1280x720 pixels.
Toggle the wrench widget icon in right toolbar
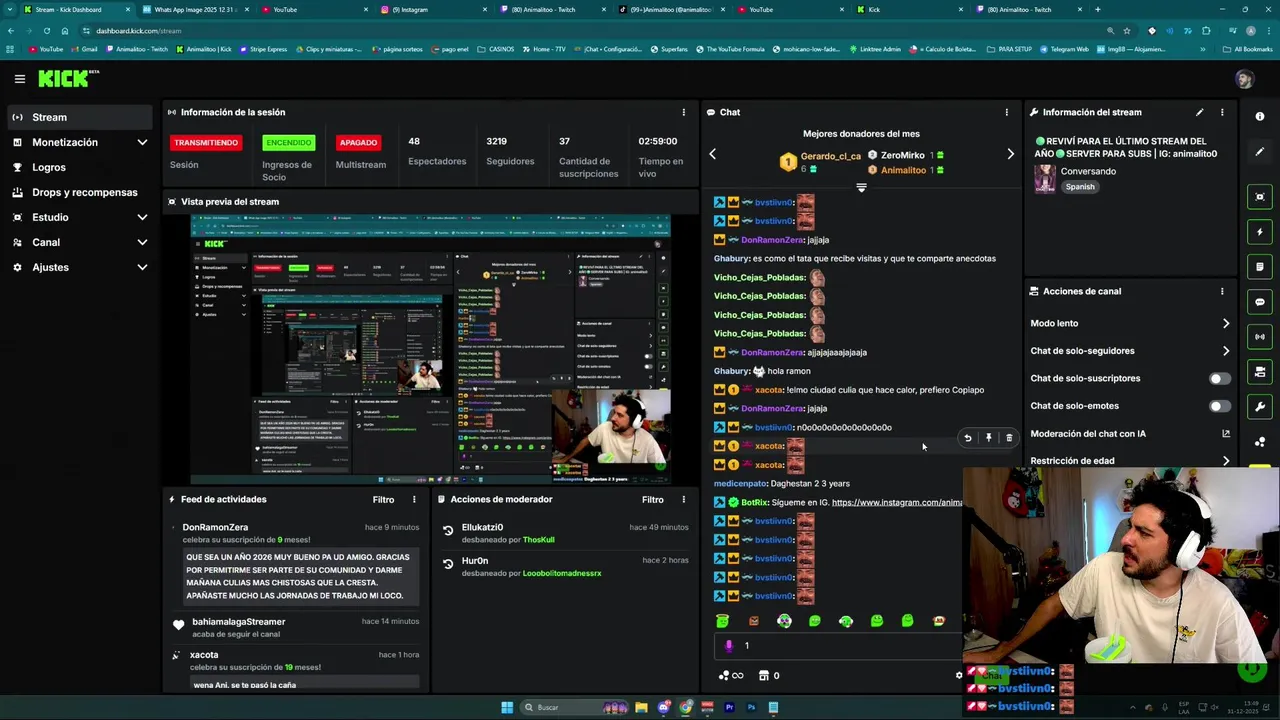[1260, 407]
